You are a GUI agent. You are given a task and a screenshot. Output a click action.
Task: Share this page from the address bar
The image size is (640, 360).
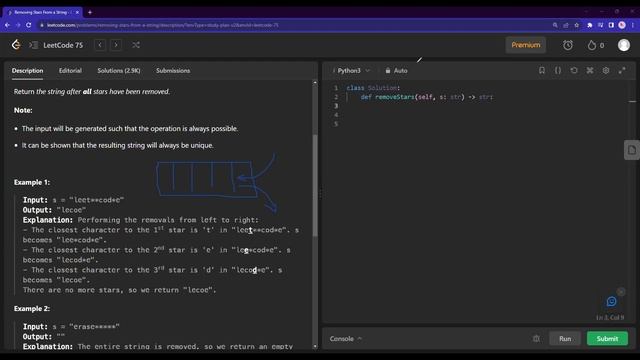(x=566, y=25)
